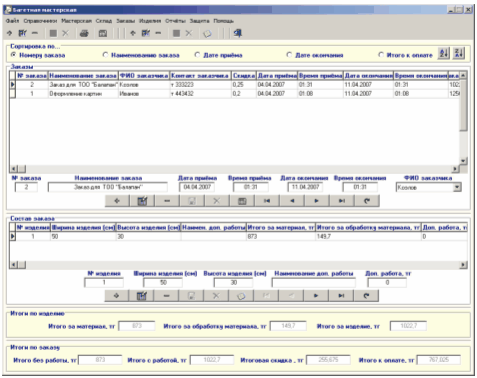Delete item with the minus button in Состав заказа
The height and width of the screenshot is (378, 477).
(166, 296)
